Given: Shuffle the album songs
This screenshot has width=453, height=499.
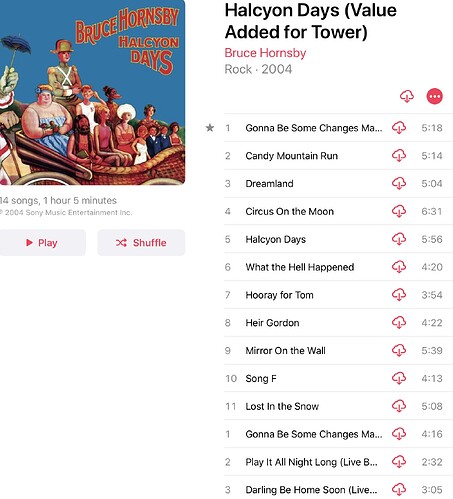Looking at the screenshot, I should tap(141, 243).
